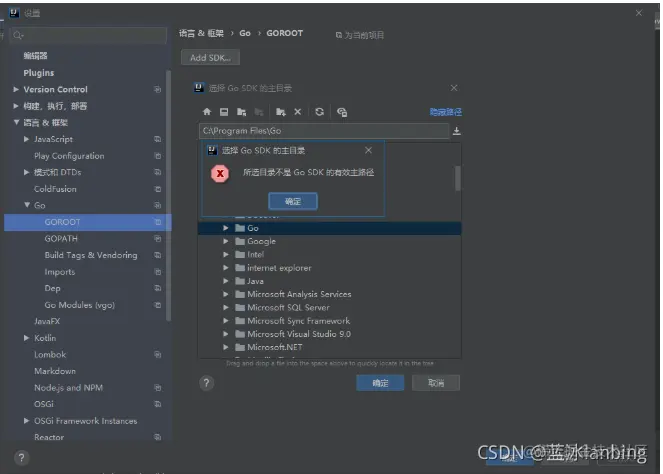The image size is (663, 474).
Task: Expand the Version Control settings node
Action: [16, 89]
